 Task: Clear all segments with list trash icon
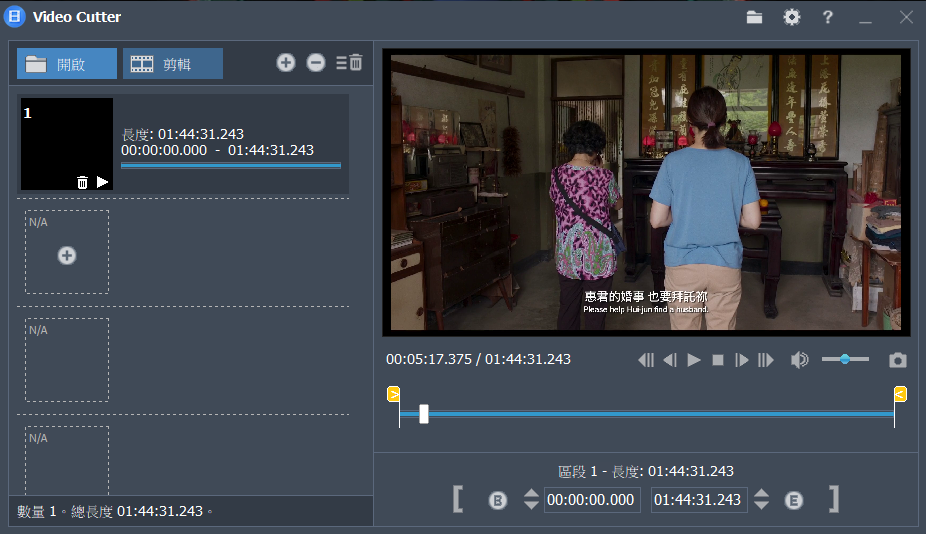click(x=349, y=63)
